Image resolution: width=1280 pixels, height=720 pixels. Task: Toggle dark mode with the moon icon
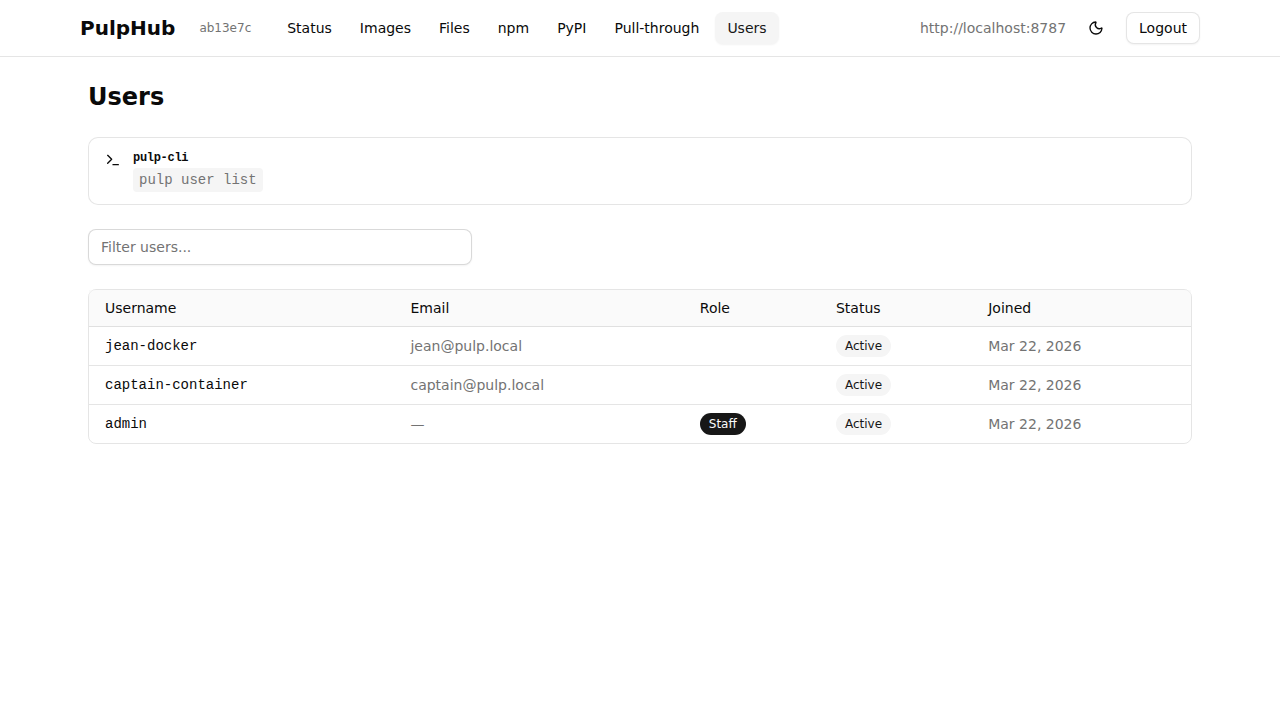point(1096,28)
